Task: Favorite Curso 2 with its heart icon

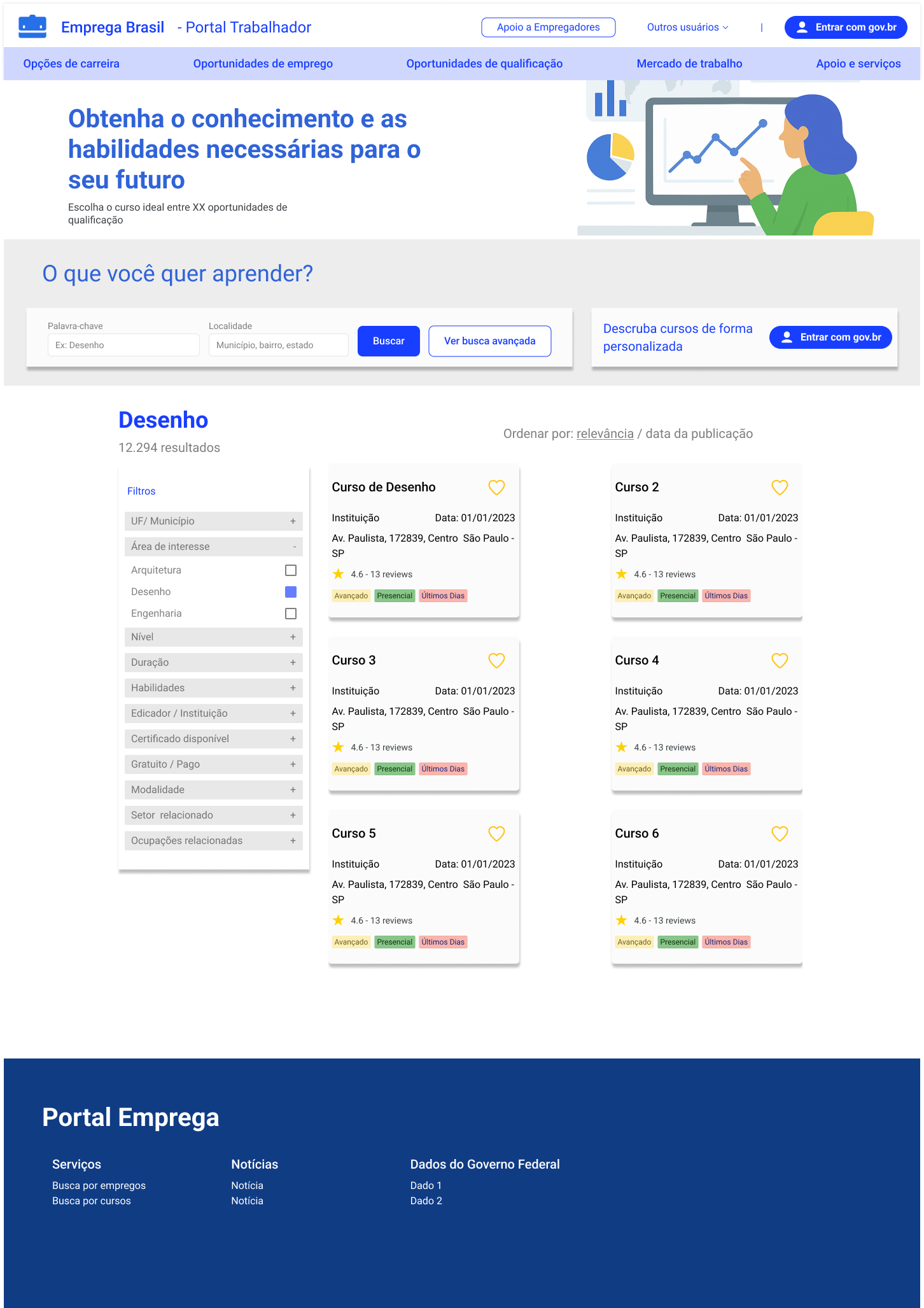Action: pyautogui.click(x=780, y=488)
